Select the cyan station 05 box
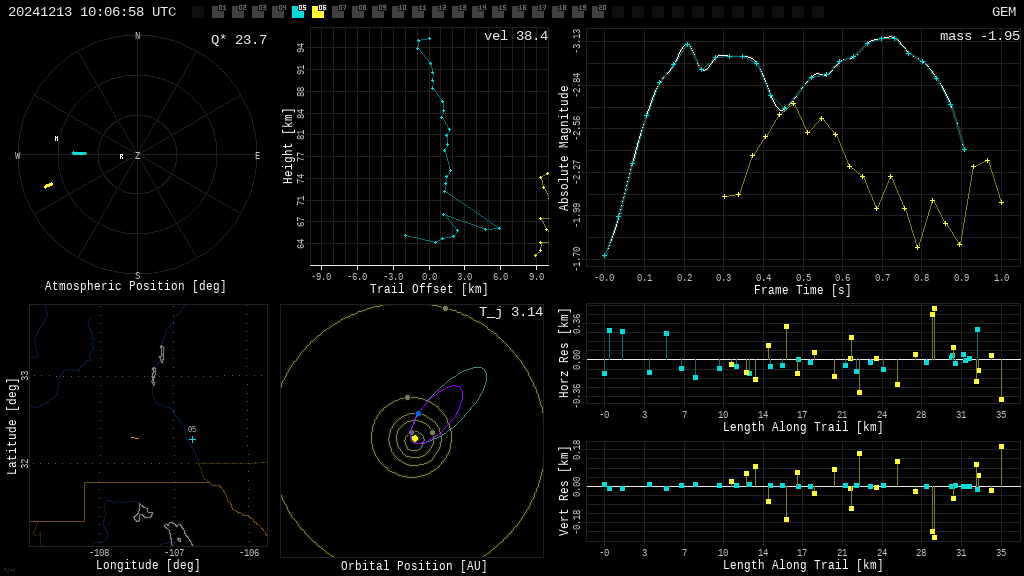The image size is (1024, 576). click(x=298, y=12)
